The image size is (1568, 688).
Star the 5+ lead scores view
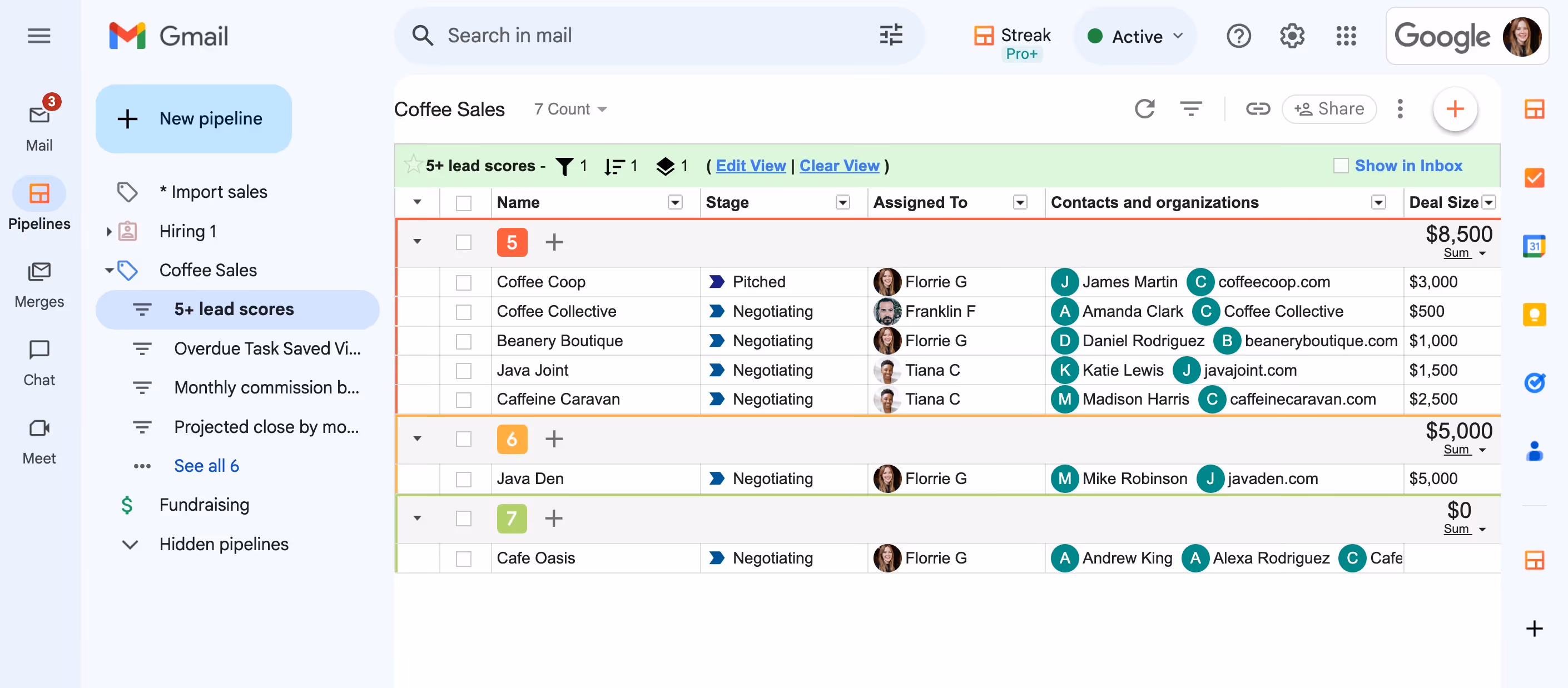pyautogui.click(x=413, y=164)
